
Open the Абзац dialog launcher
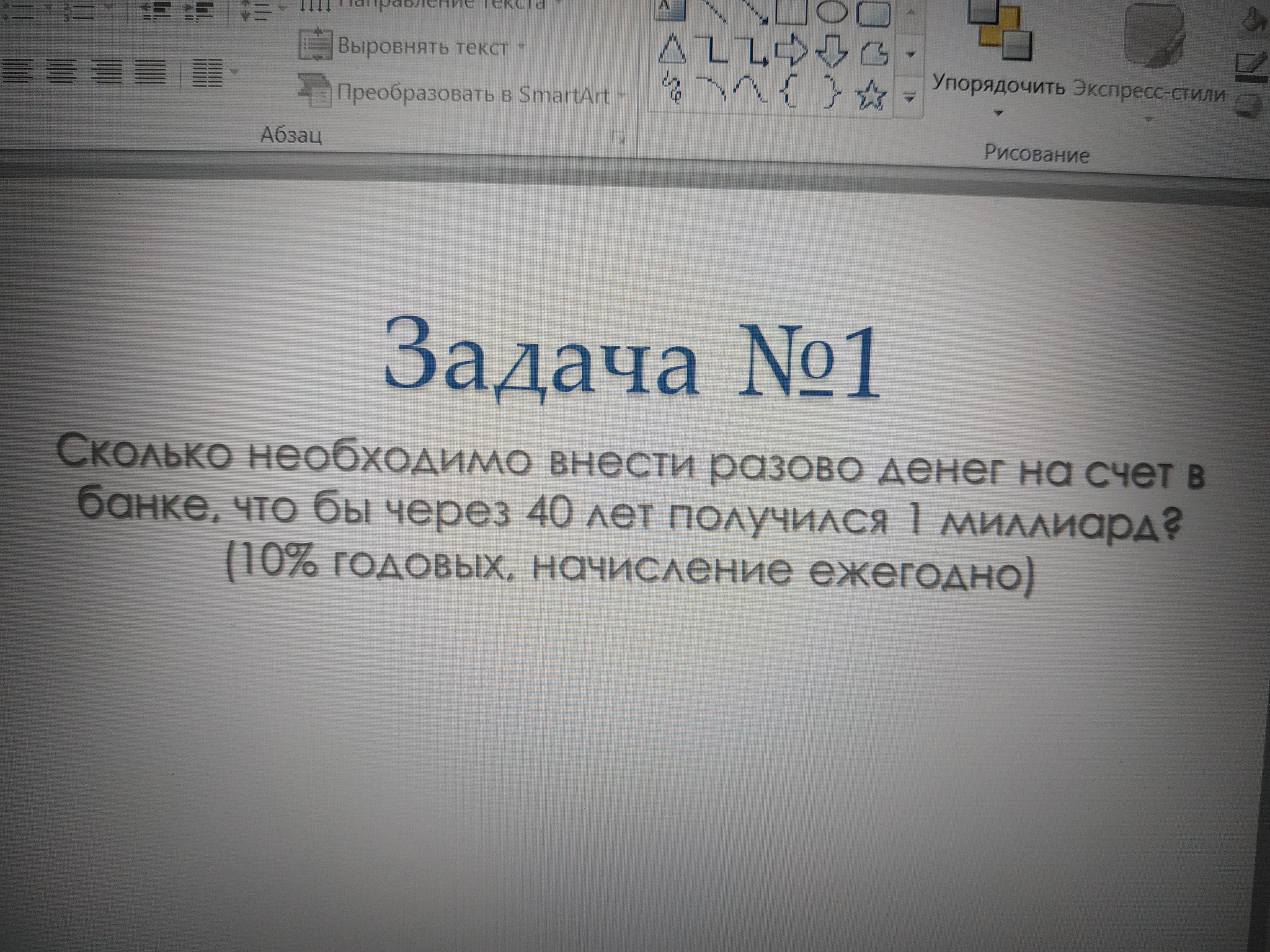pos(618,138)
